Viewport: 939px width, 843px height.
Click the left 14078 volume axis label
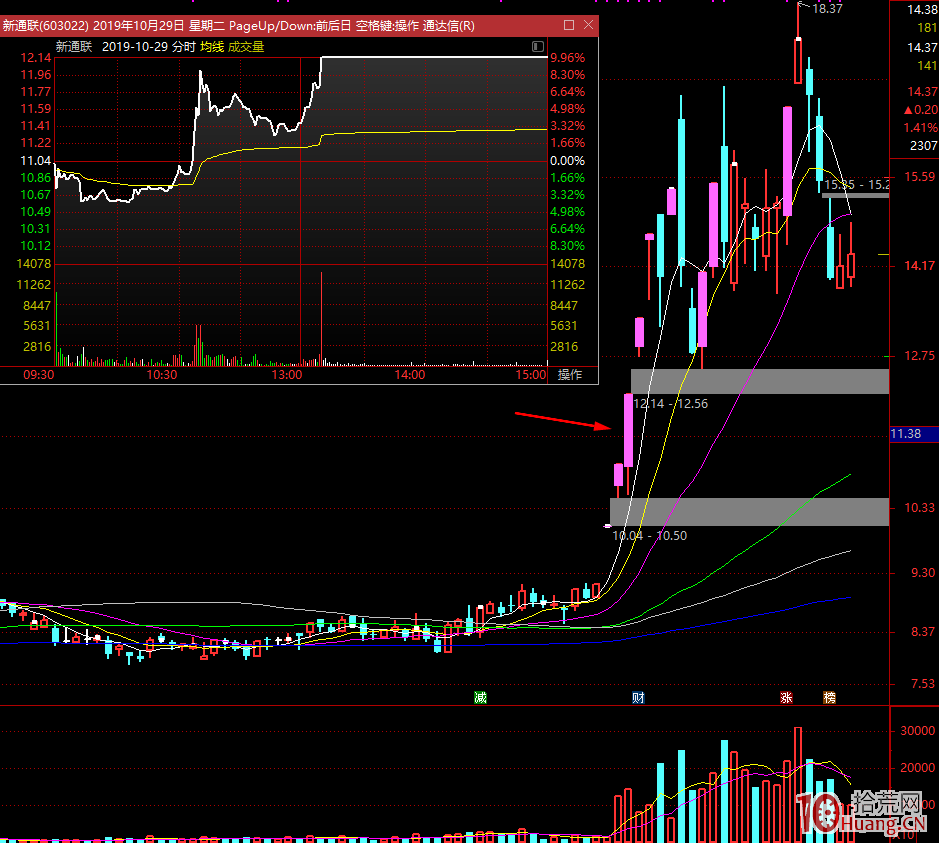click(x=34, y=263)
